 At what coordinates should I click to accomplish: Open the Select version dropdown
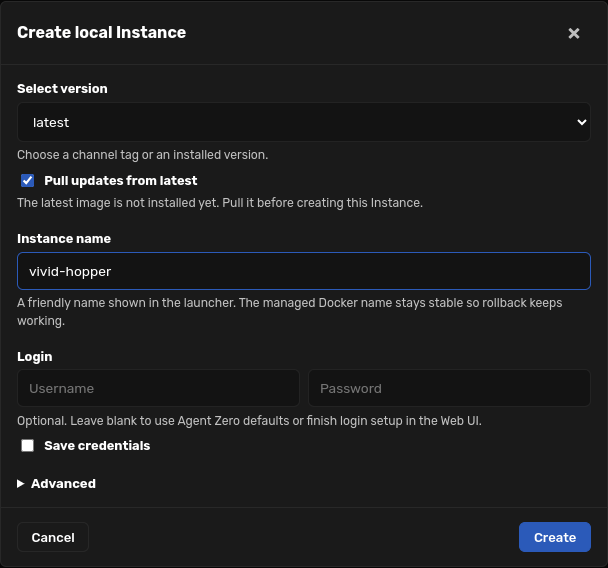click(304, 122)
